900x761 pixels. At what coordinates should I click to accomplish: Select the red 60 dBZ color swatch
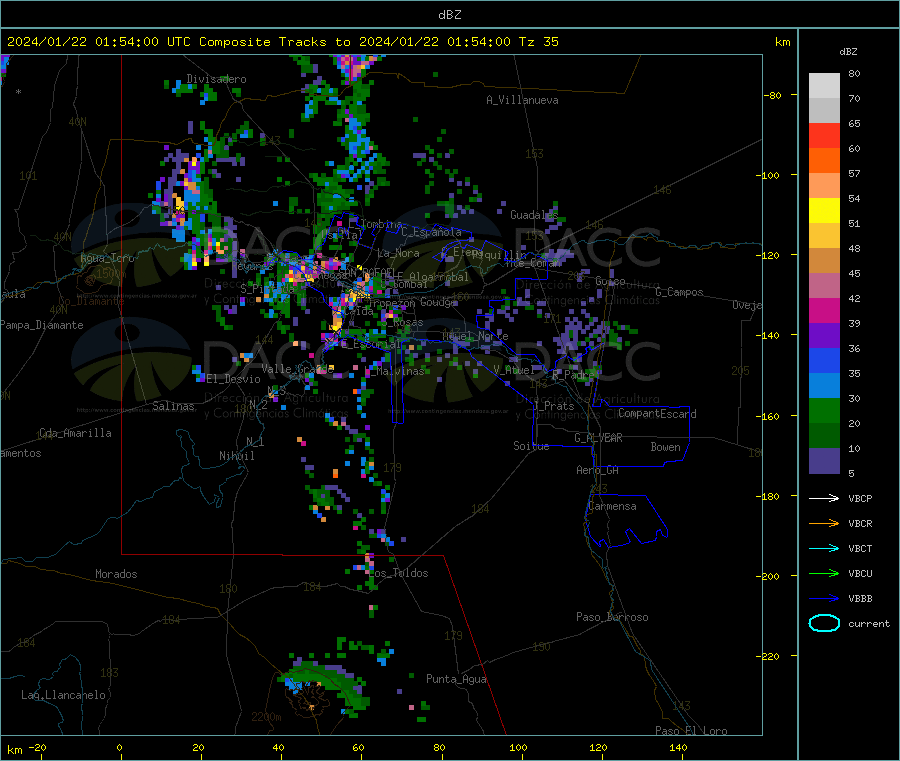coord(824,135)
